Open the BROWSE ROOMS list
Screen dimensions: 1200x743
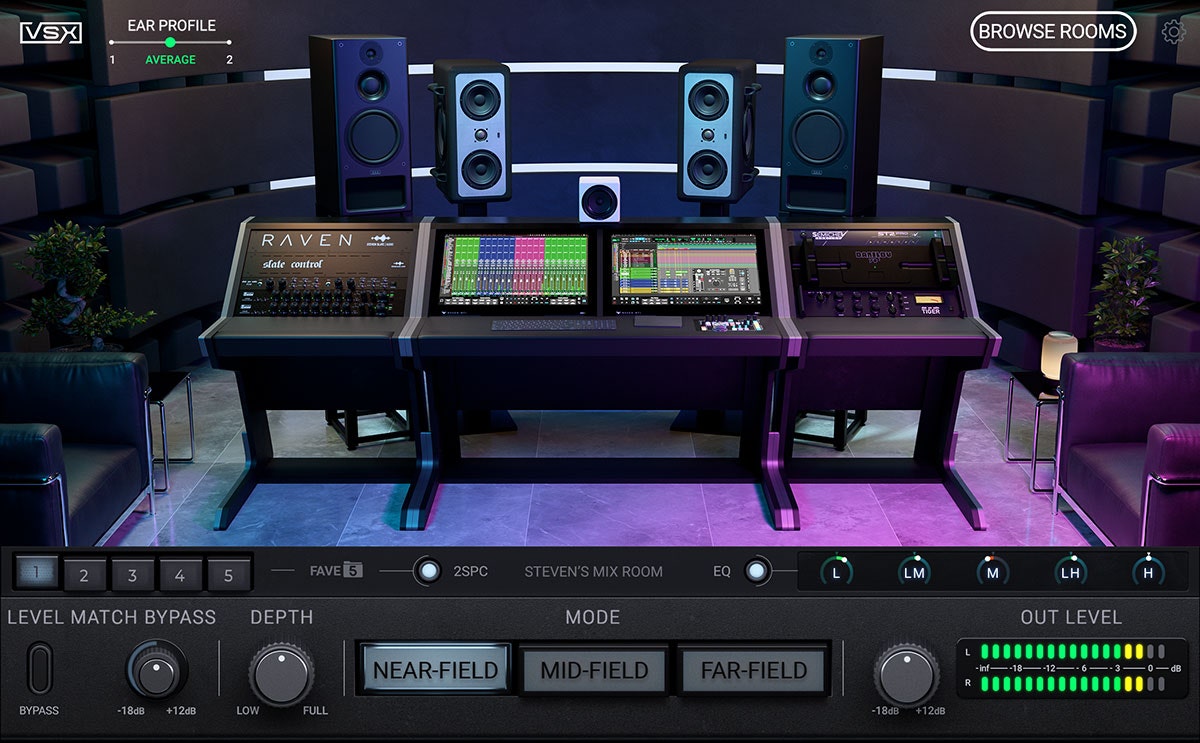[x=1053, y=31]
